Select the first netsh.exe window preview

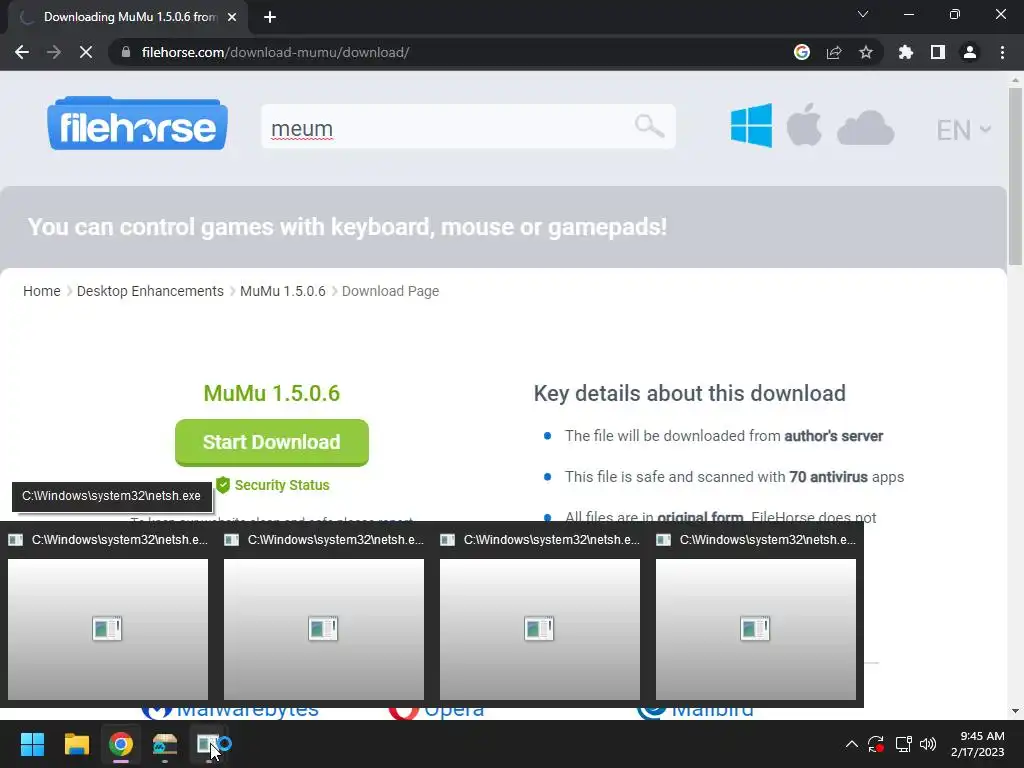click(108, 629)
